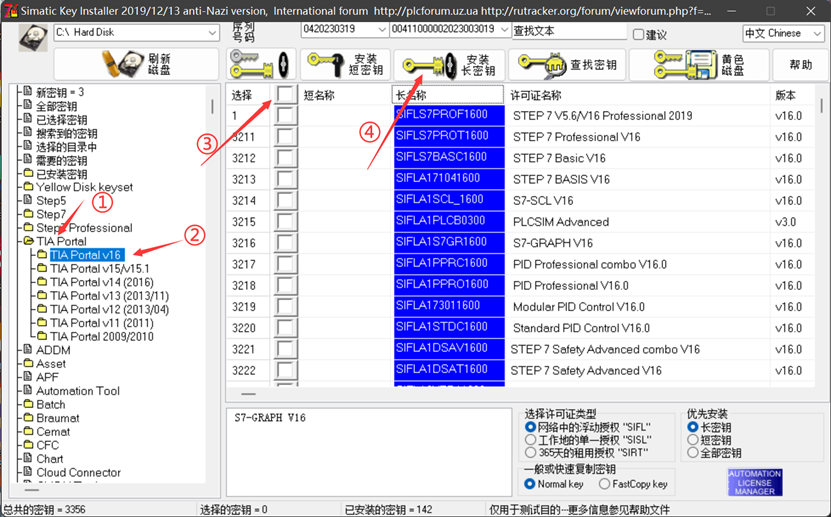Select the FastCopy key radio option
This screenshot has width=831, height=517.
(x=605, y=484)
